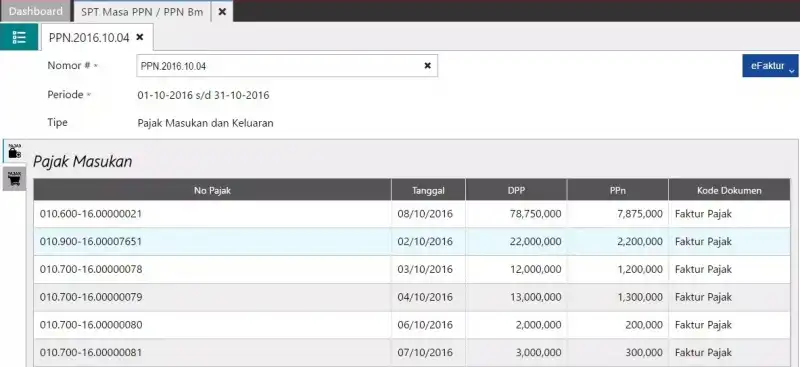The height and width of the screenshot is (367, 800).
Task: Select row 010.600-16.00000021
Action: [x=412, y=214]
